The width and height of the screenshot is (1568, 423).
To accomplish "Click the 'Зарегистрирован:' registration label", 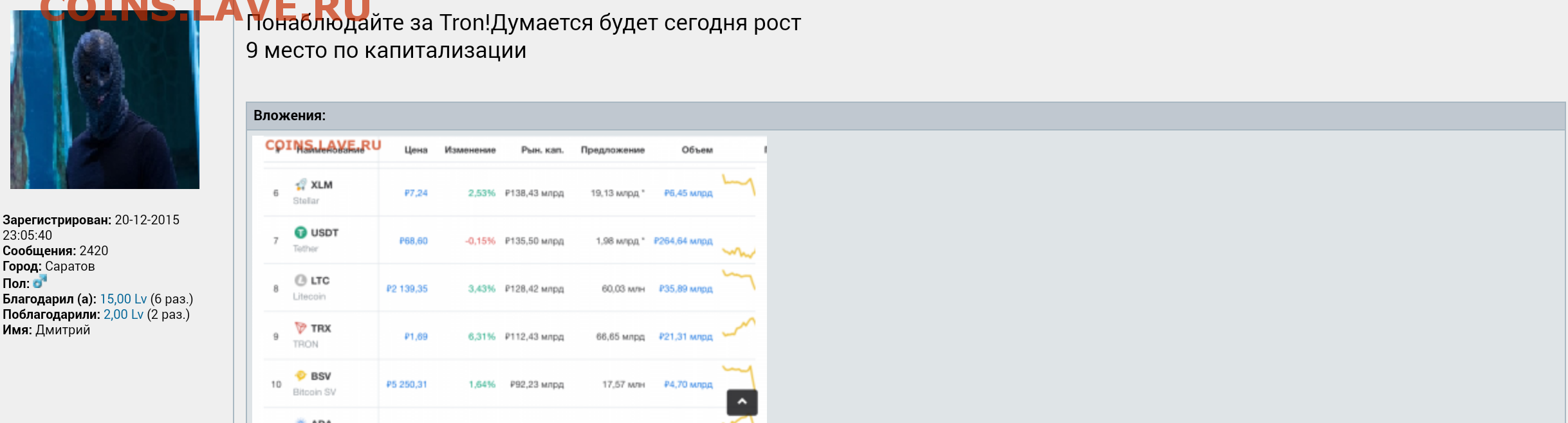I will (x=57, y=220).
